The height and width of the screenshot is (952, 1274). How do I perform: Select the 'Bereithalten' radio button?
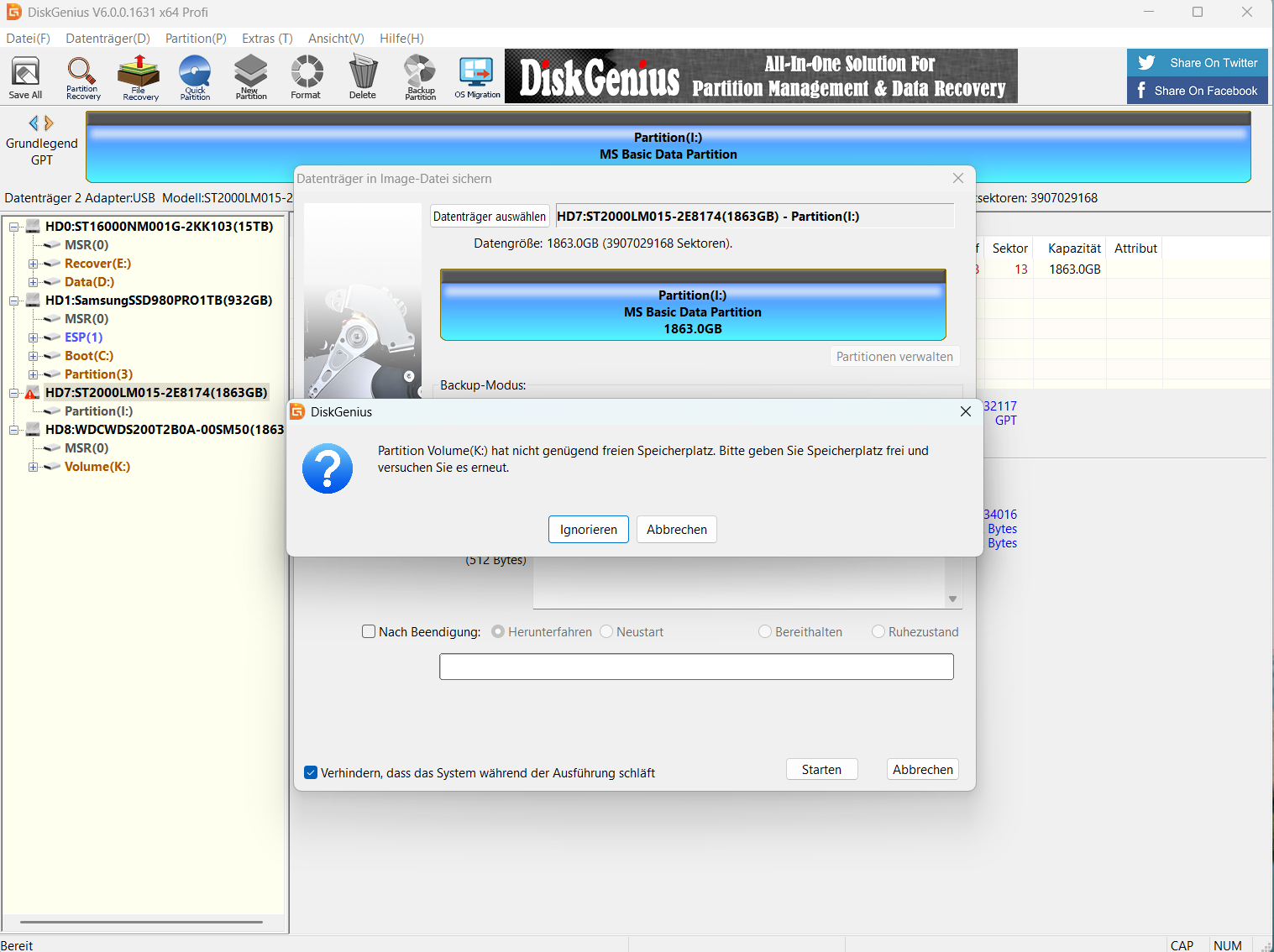coord(765,631)
